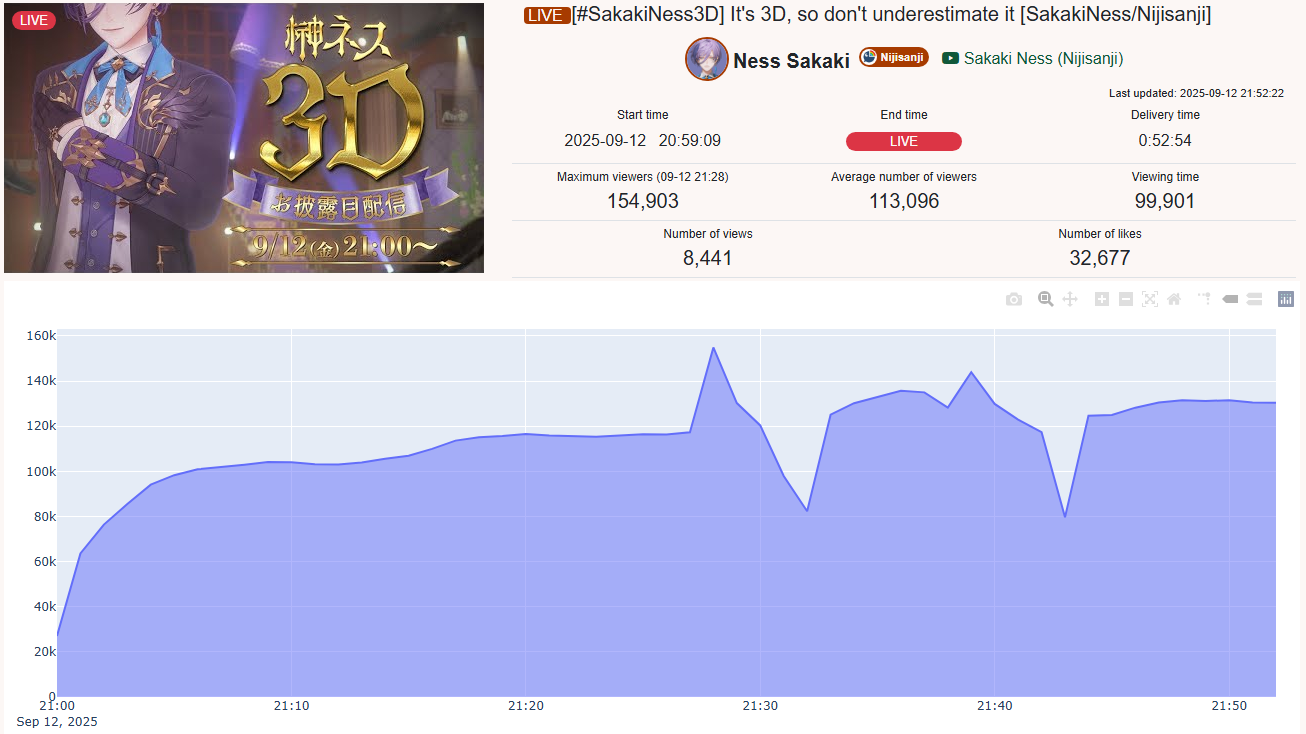The image size is (1306, 734).
Task: Click the number of views 8,441
Action: point(708,258)
